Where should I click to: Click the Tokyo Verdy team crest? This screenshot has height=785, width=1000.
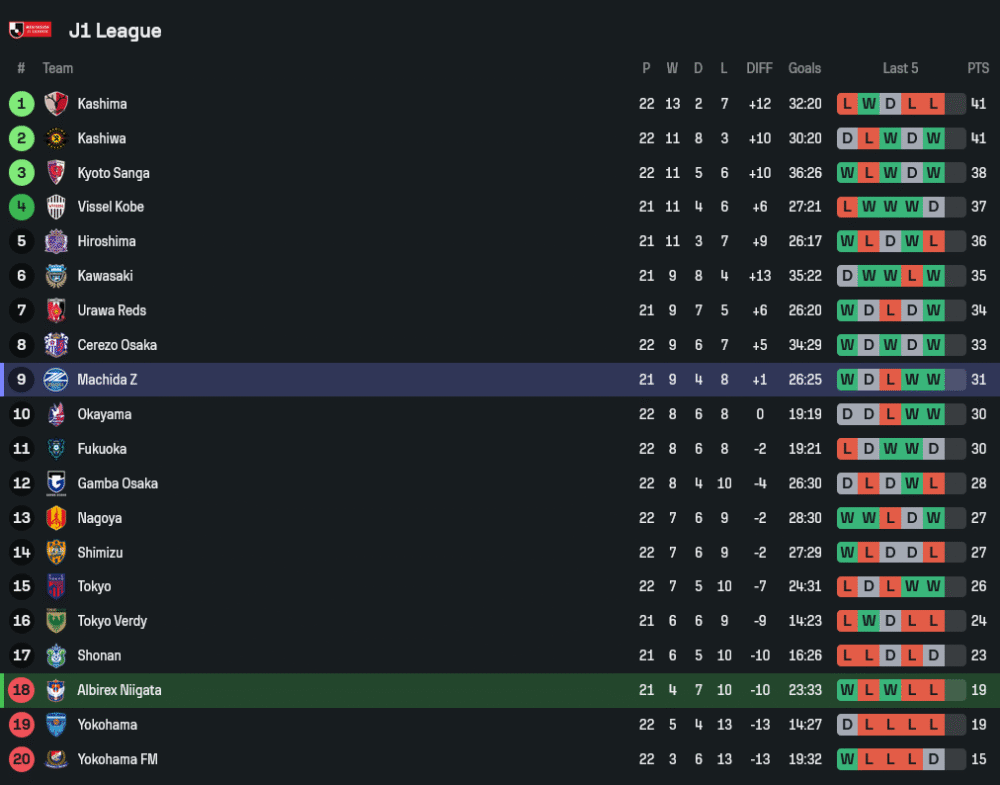[x=56, y=621]
